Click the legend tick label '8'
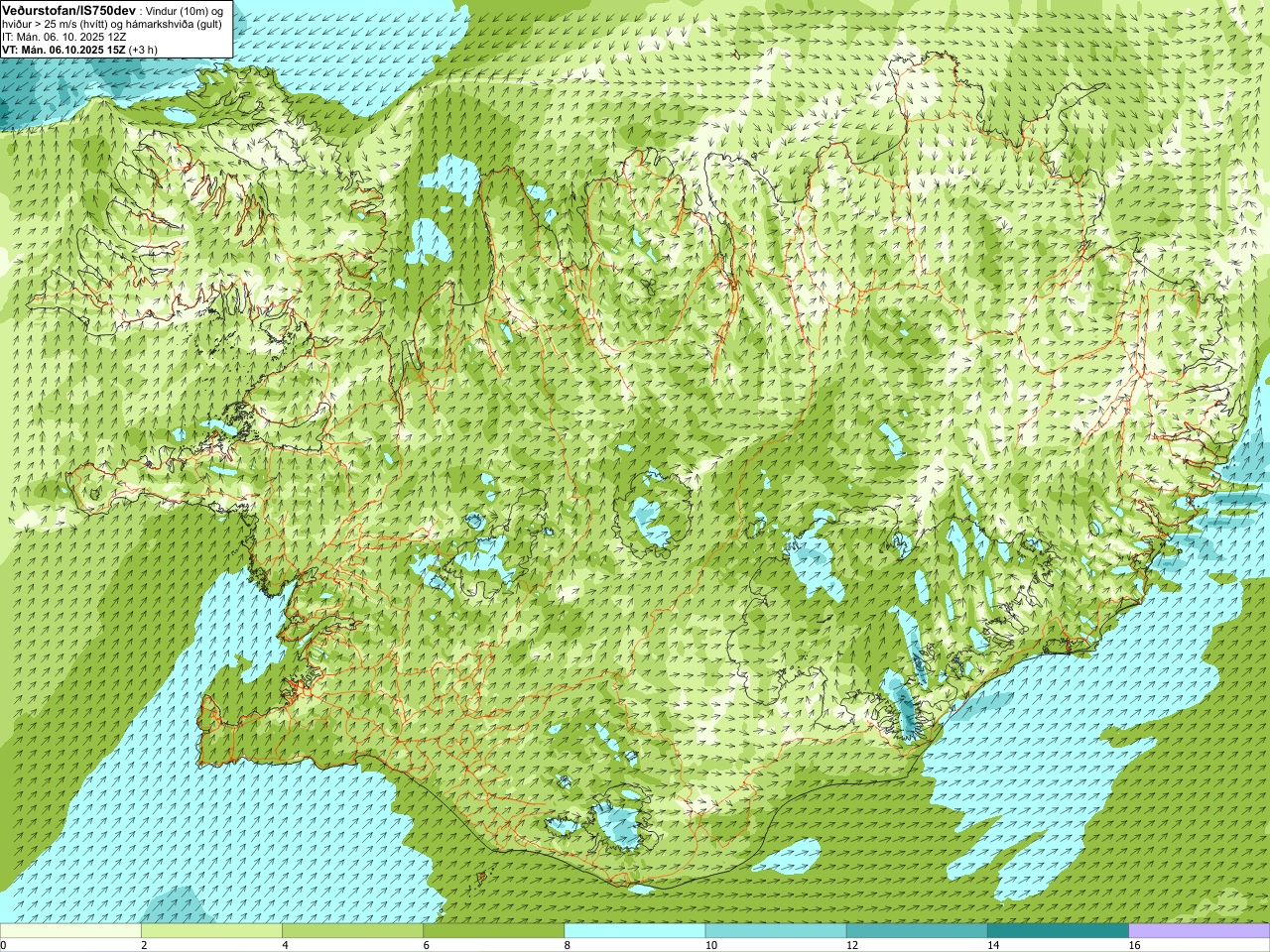The width and height of the screenshot is (1270, 952). [x=568, y=945]
